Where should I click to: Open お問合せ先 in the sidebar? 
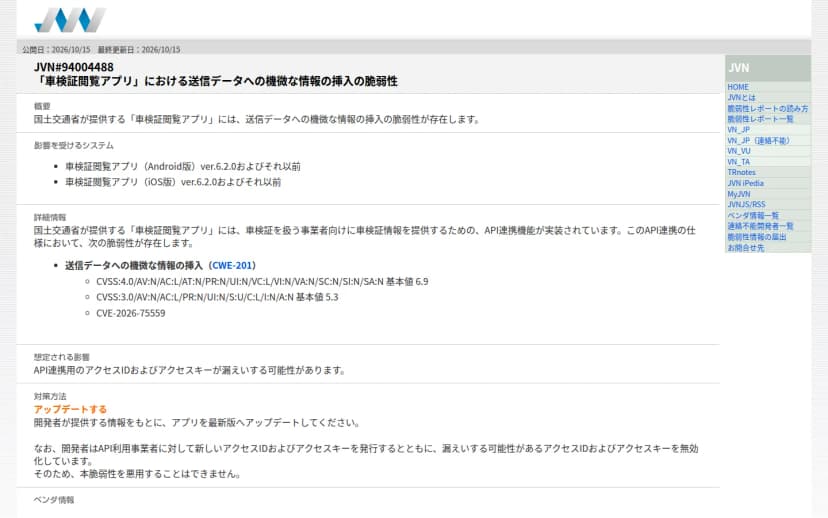pyautogui.click(x=746, y=248)
